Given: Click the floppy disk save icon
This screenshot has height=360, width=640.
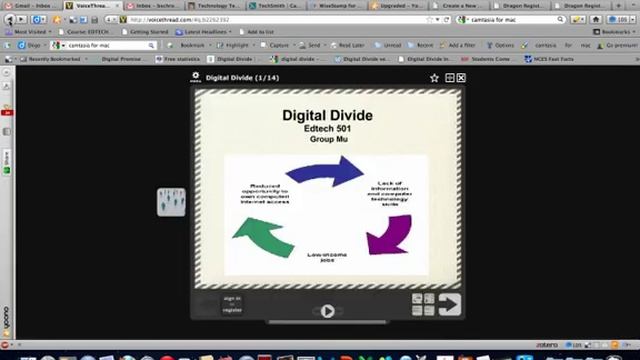Looking at the screenshot, I should coord(94,20).
